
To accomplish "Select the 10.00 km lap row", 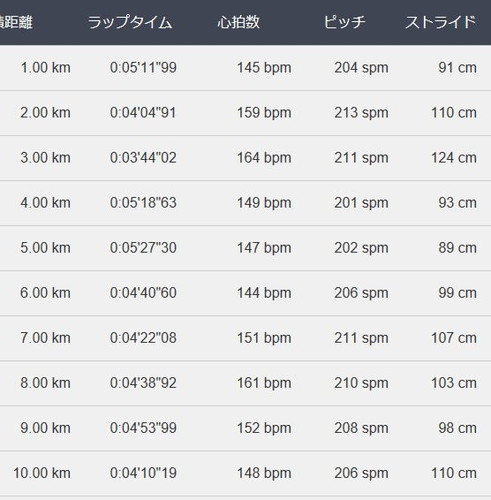I will 245,473.
